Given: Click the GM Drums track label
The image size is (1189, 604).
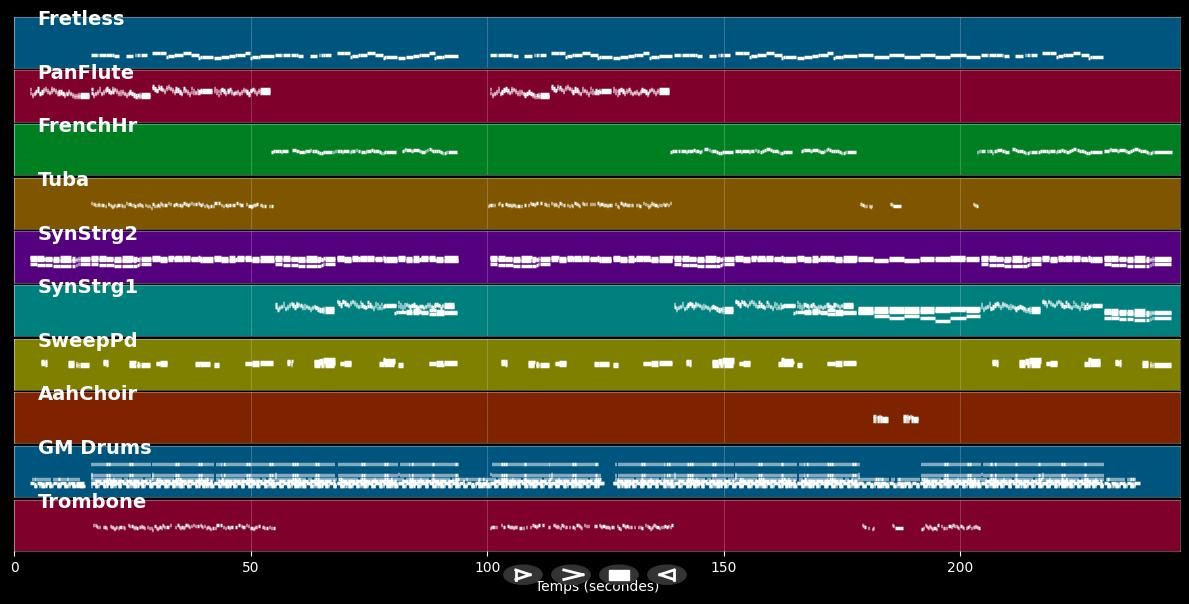Looking at the screenshot, I should click(95, 448).
